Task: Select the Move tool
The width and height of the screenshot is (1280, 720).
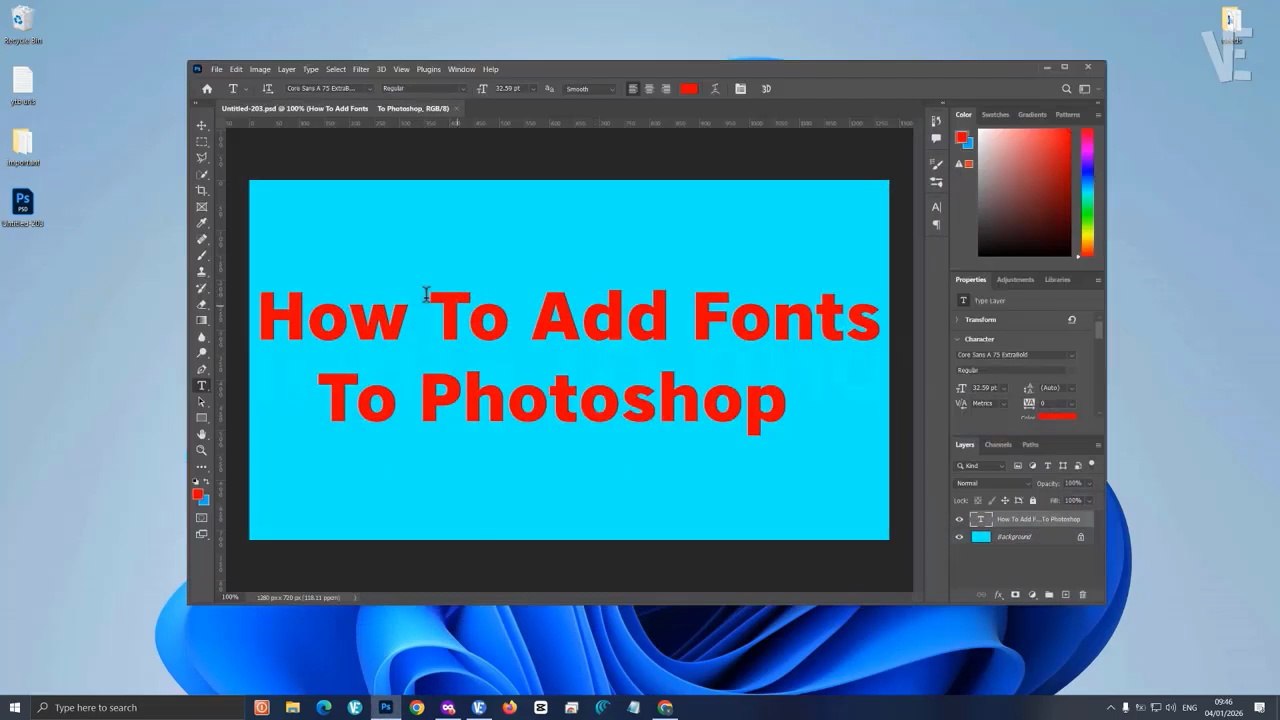Action: click(x=202, y=125)
